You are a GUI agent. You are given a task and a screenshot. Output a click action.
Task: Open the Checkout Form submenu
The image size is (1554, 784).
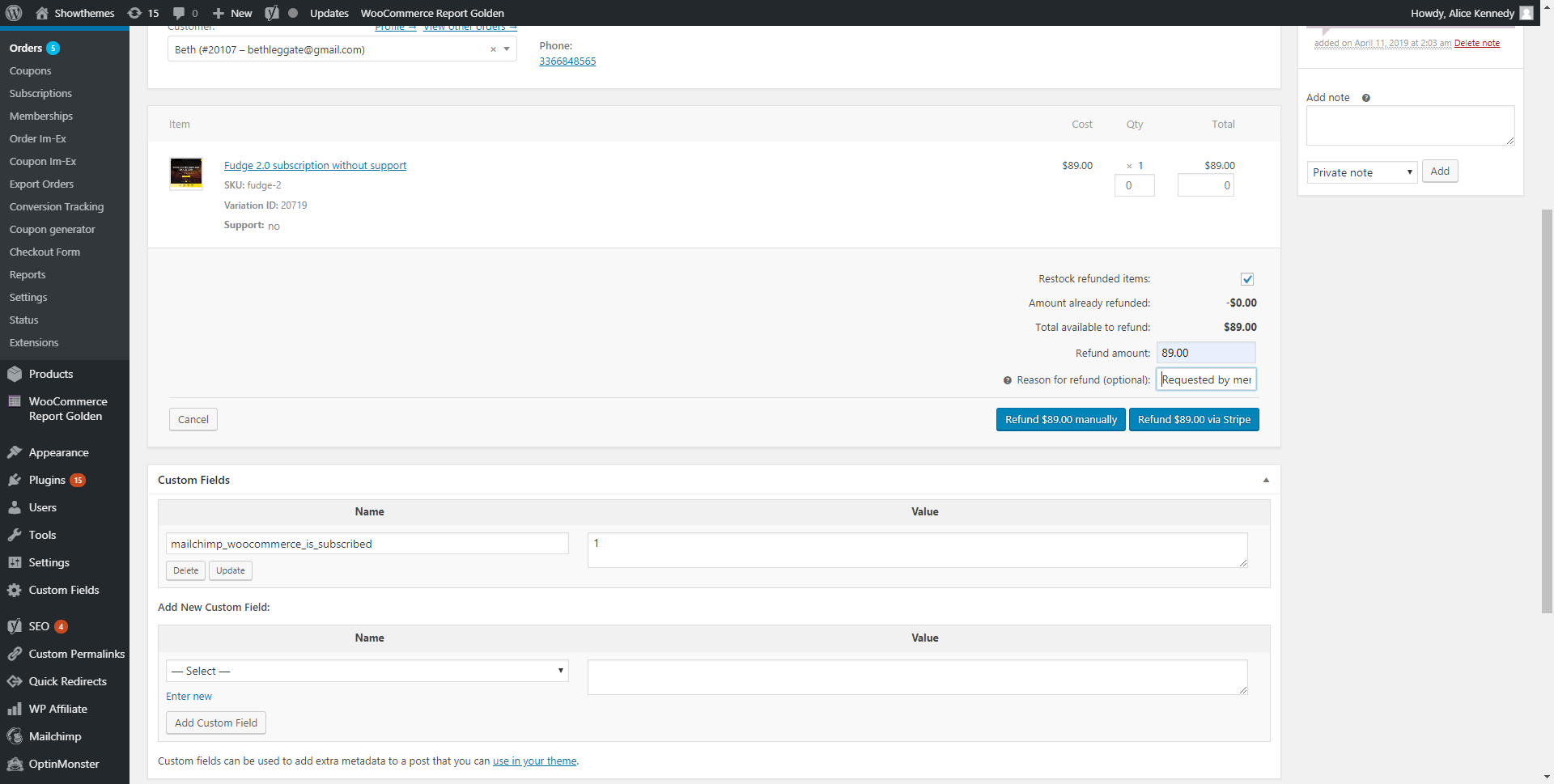tap(45, 252)
